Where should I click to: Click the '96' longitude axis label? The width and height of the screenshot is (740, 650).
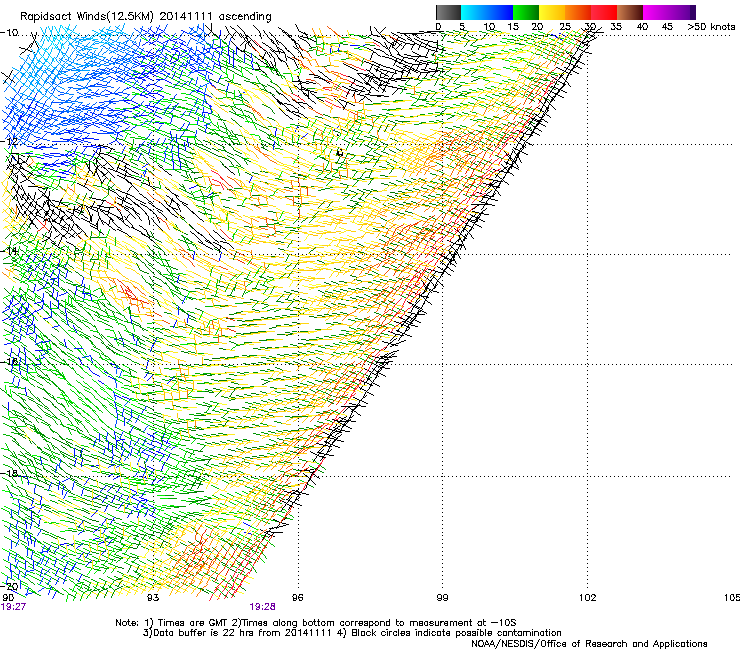(297, 598)
